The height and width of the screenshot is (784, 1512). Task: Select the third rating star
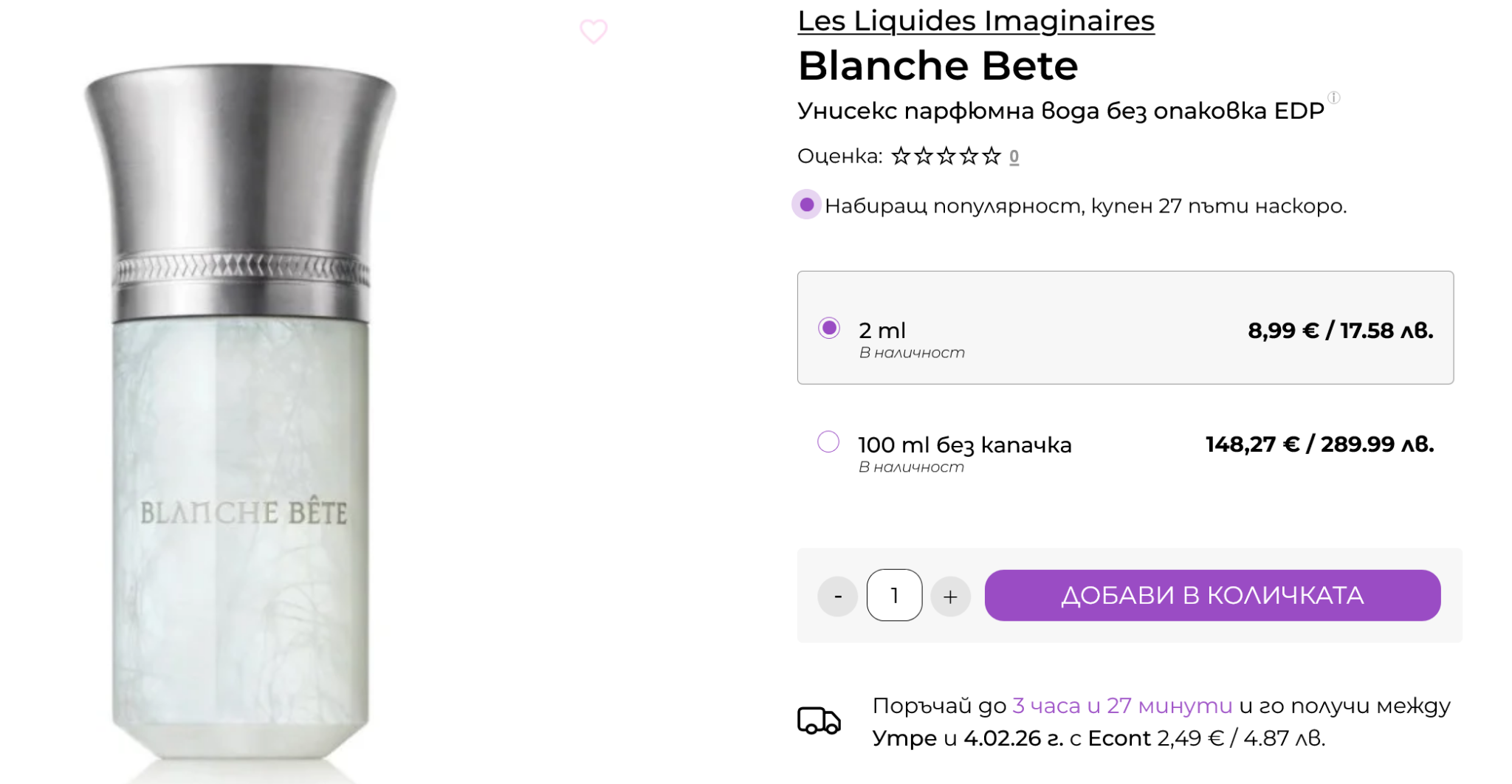click(x=946, y=157)
